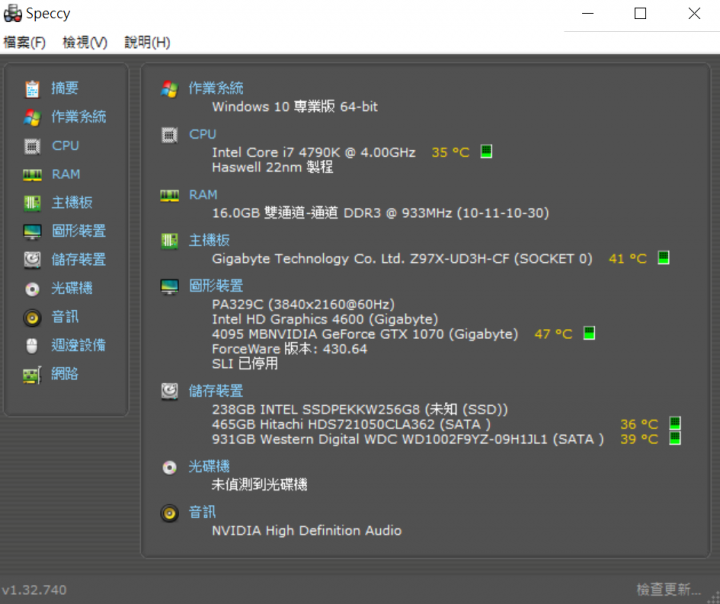This screenshot has height=604, width=720.
Task: Click the Windows flag icon in the summary panel
Action: click(x=169, y=89)
